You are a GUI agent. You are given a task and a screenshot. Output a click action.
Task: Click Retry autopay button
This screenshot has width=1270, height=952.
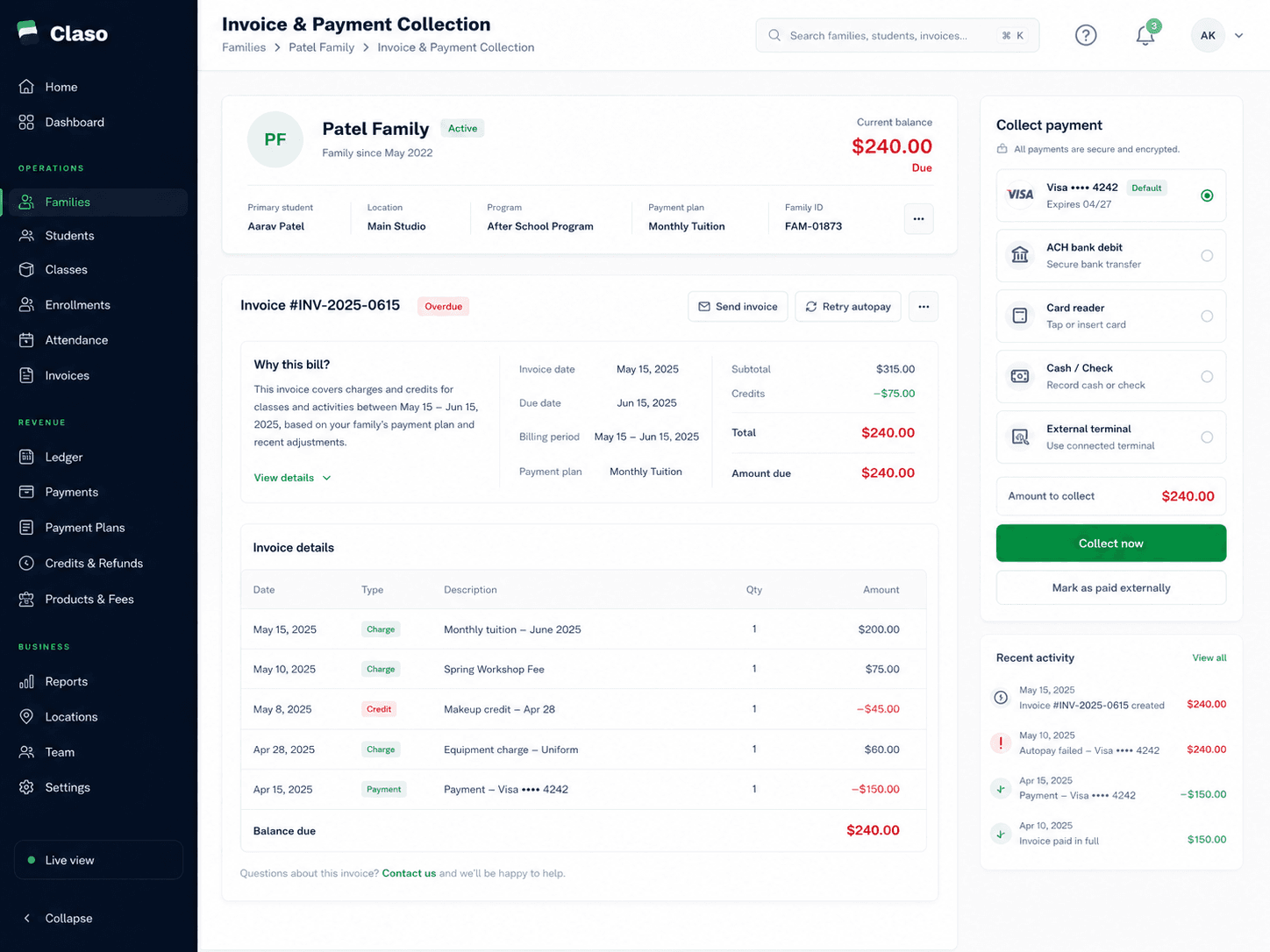[x=847, y=306]
